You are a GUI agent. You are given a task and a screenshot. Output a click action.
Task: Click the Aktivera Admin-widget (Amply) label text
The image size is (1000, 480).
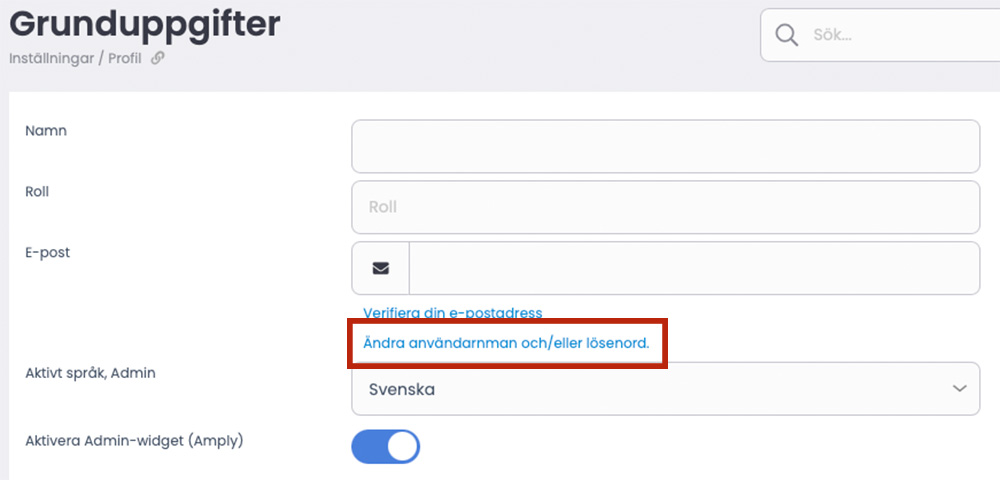[x=134, y=439]
